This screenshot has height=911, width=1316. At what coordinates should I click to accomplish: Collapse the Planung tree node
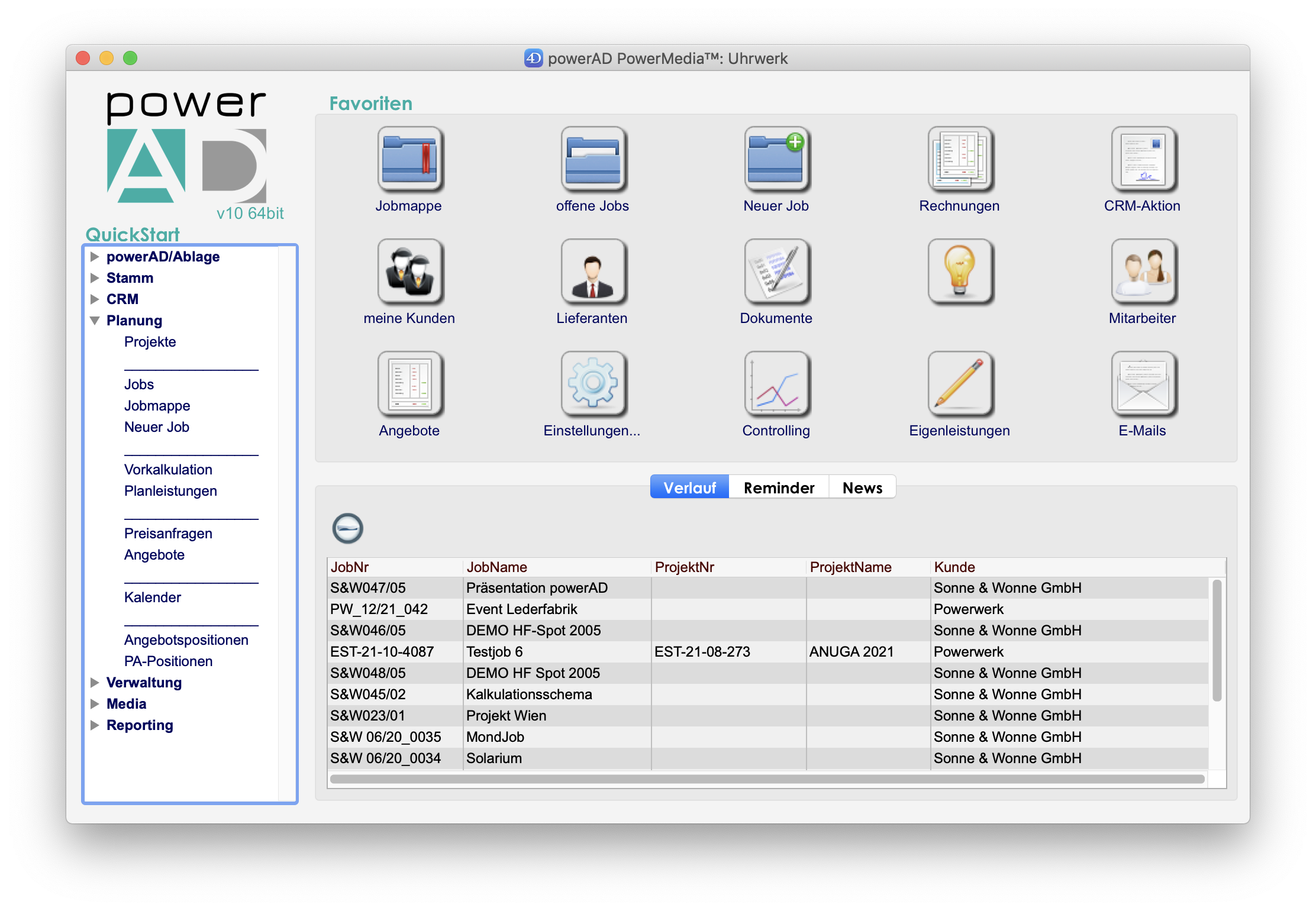[94, 321]
